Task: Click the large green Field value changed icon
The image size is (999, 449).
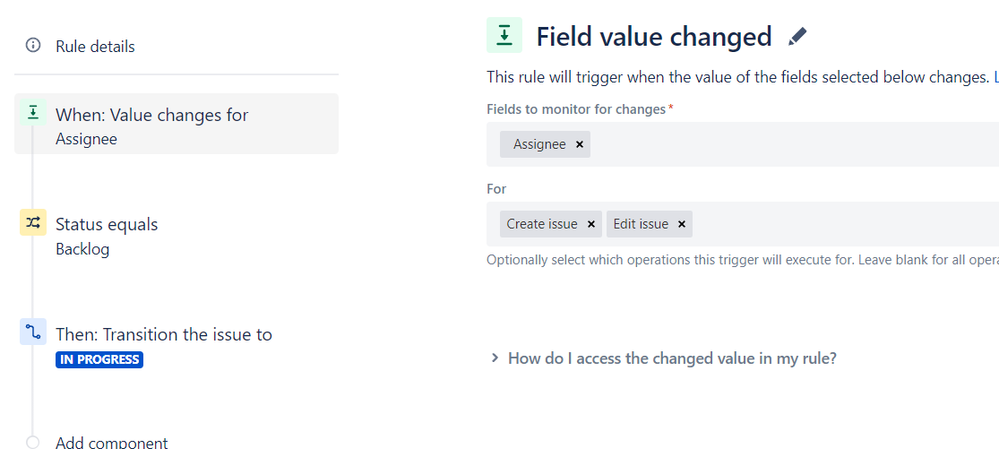Action: (504, 35)
